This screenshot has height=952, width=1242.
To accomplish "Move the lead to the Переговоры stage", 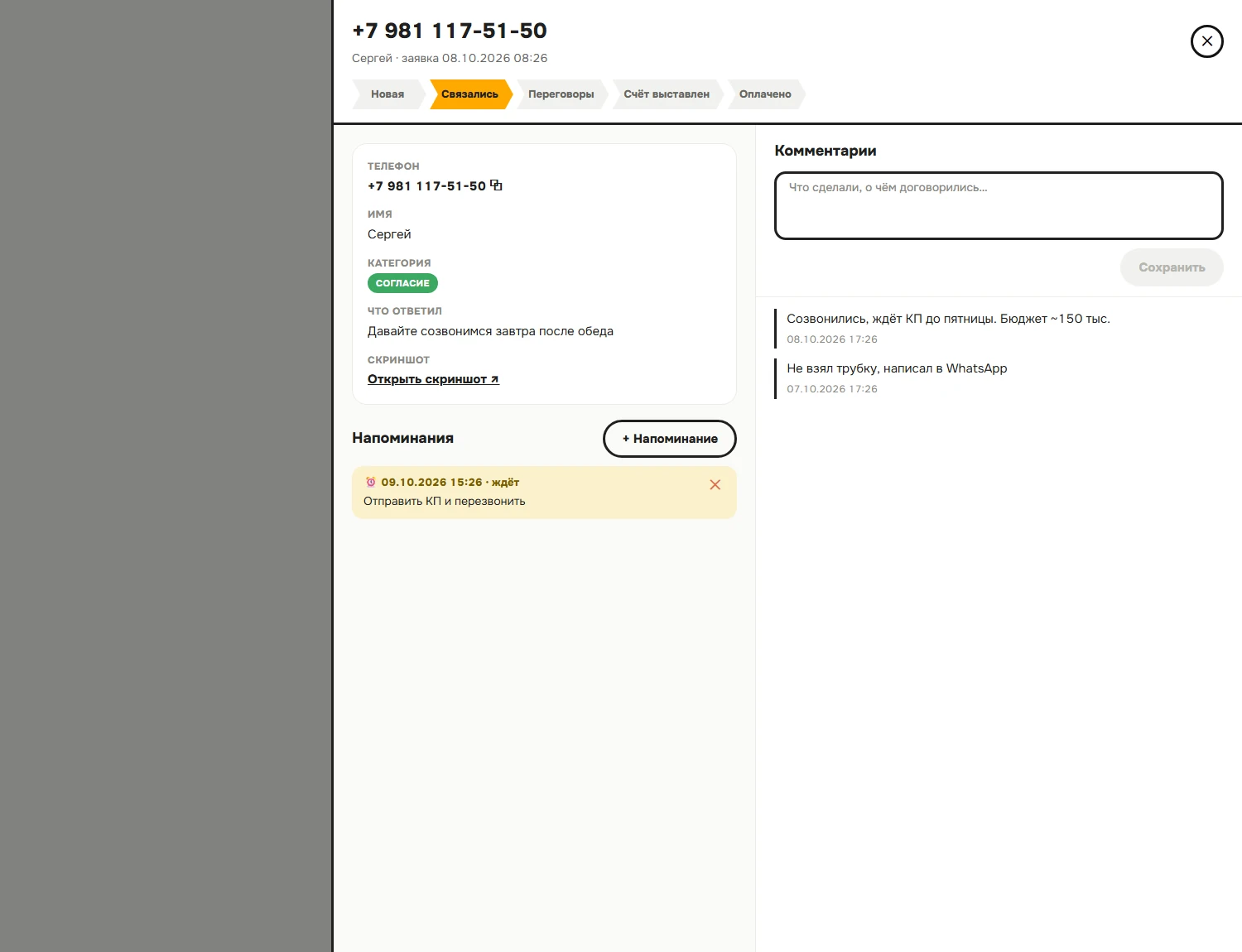I will (561, 94).
